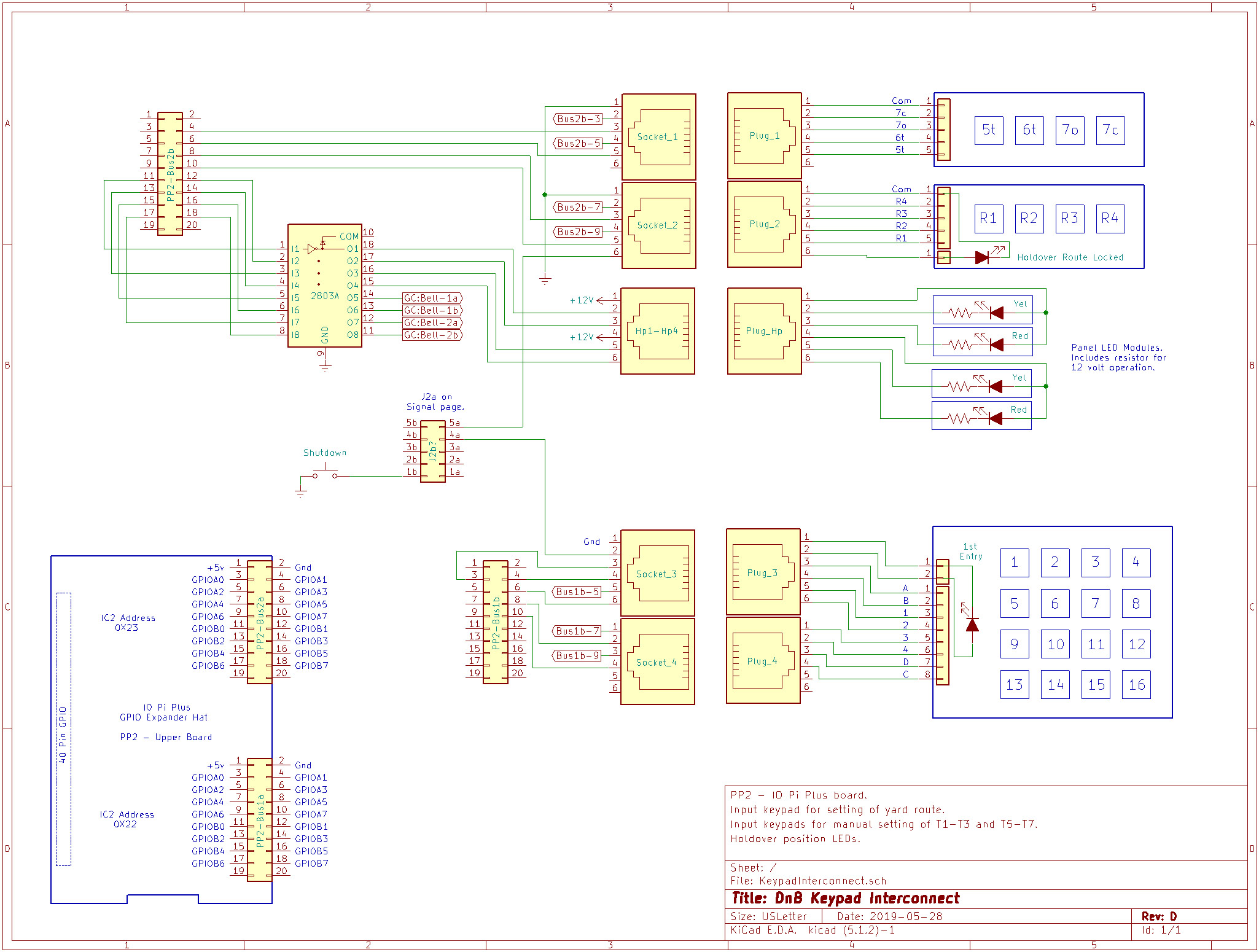Click the Plug_2 connector symbol

[x=765, y=224]
